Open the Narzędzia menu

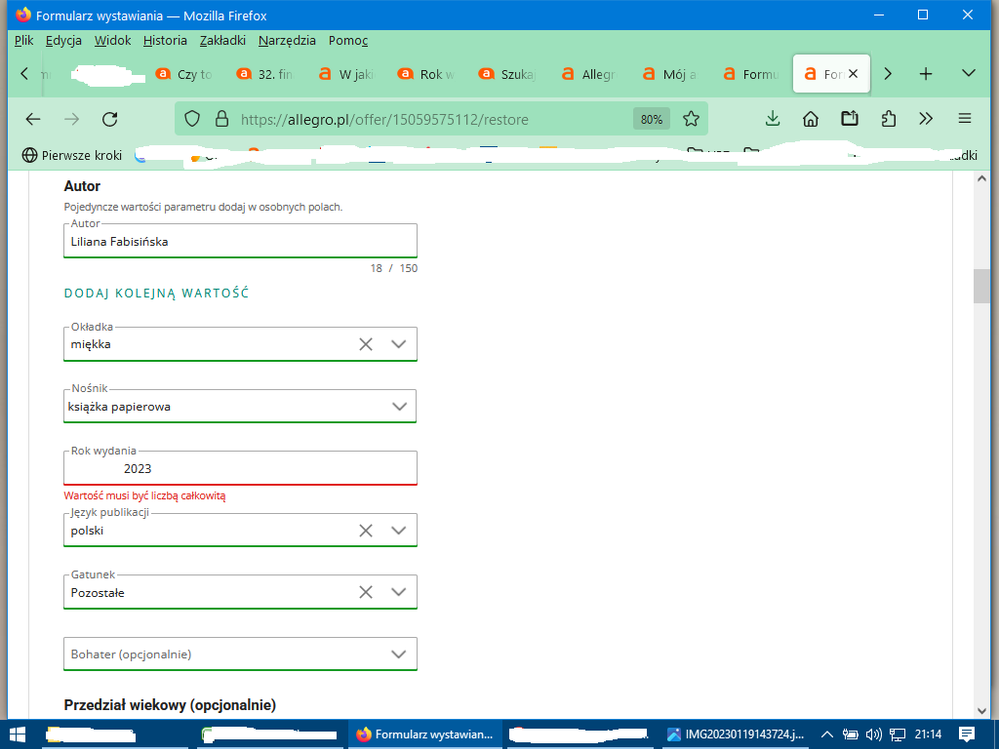287,40
